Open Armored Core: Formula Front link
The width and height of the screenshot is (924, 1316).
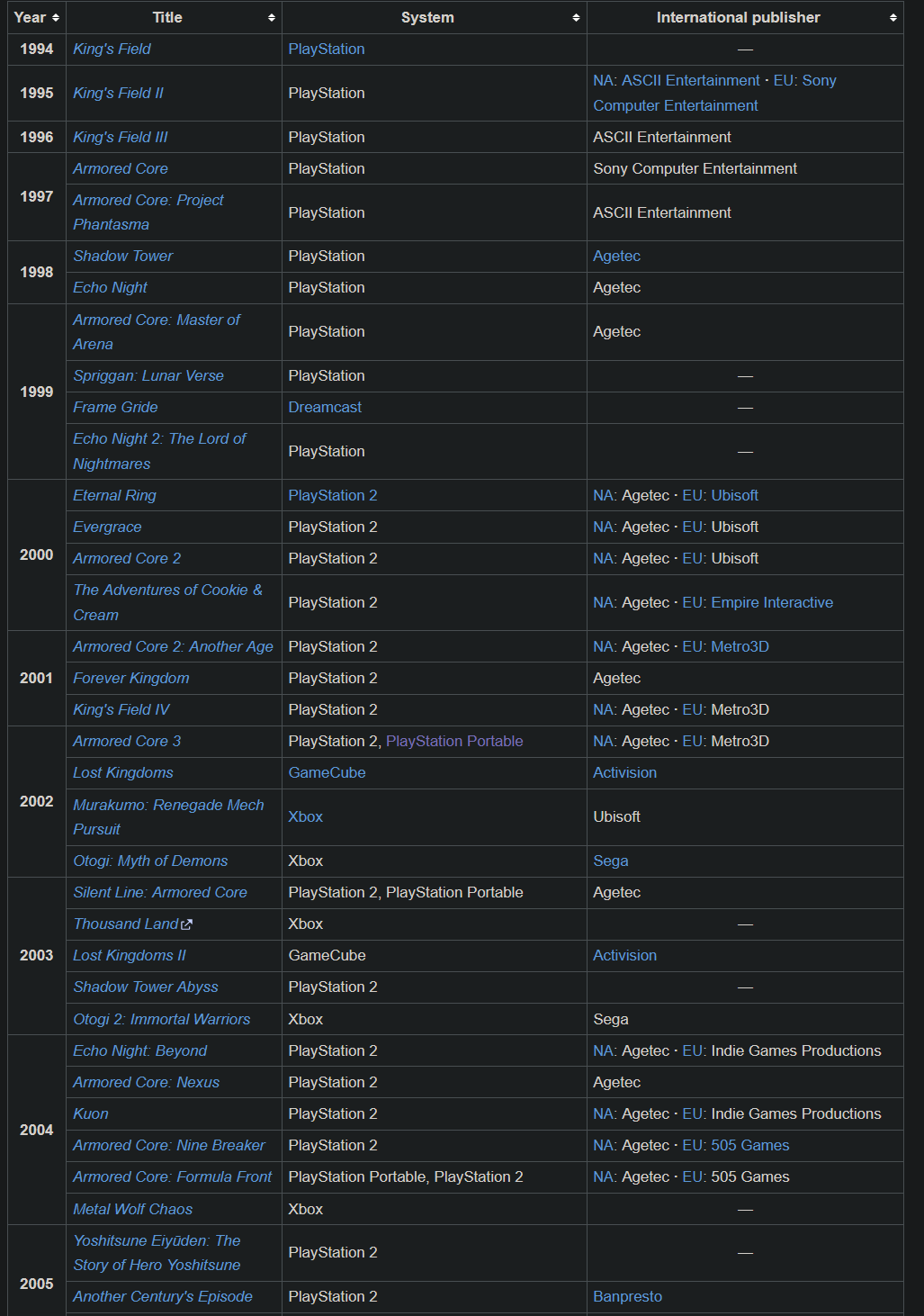pyautogui.click(x=172, y=1176)
